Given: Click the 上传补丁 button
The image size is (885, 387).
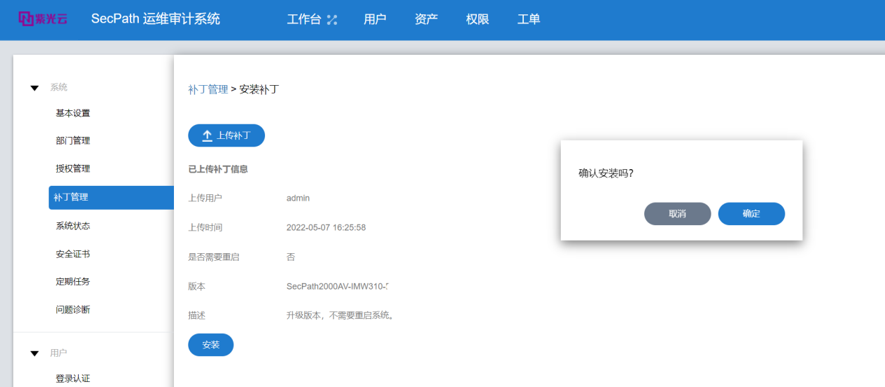Looking at the screenshot, I should 226,135.
